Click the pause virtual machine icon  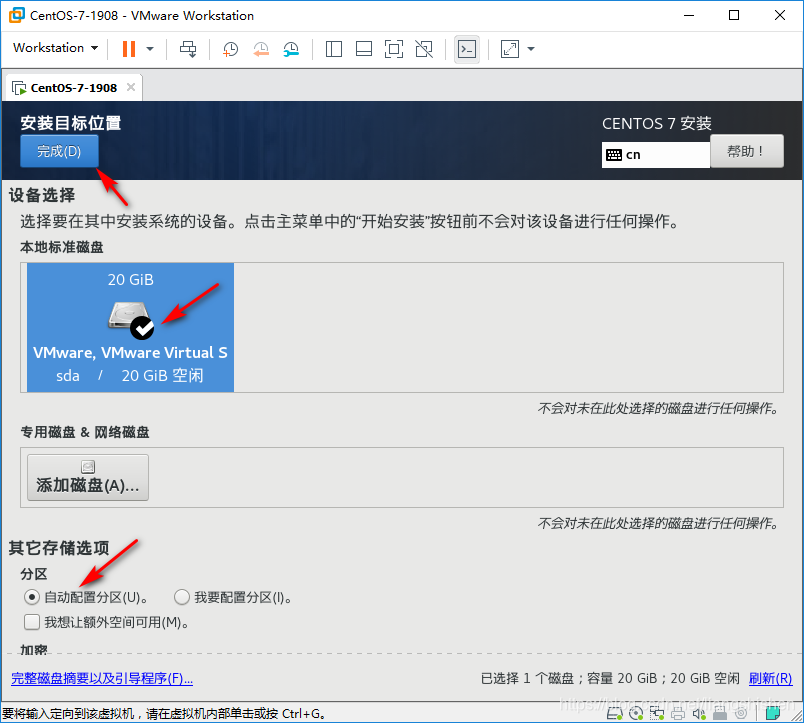point(129,49)
